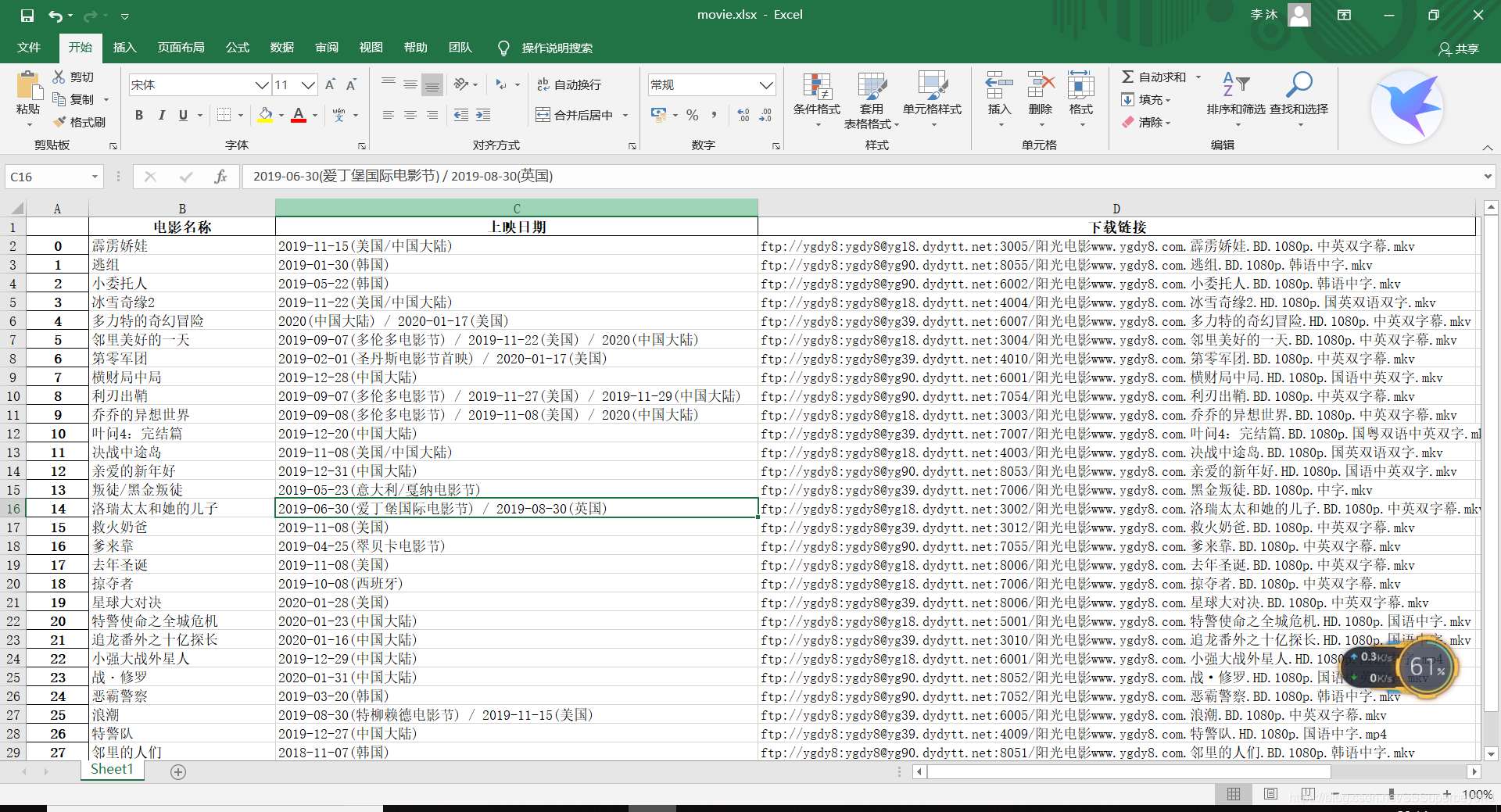Image resolution: width=1501 pixels, height=812 pixels.
Task: Click the text orientation icon
Action: (x=461, y=84)
